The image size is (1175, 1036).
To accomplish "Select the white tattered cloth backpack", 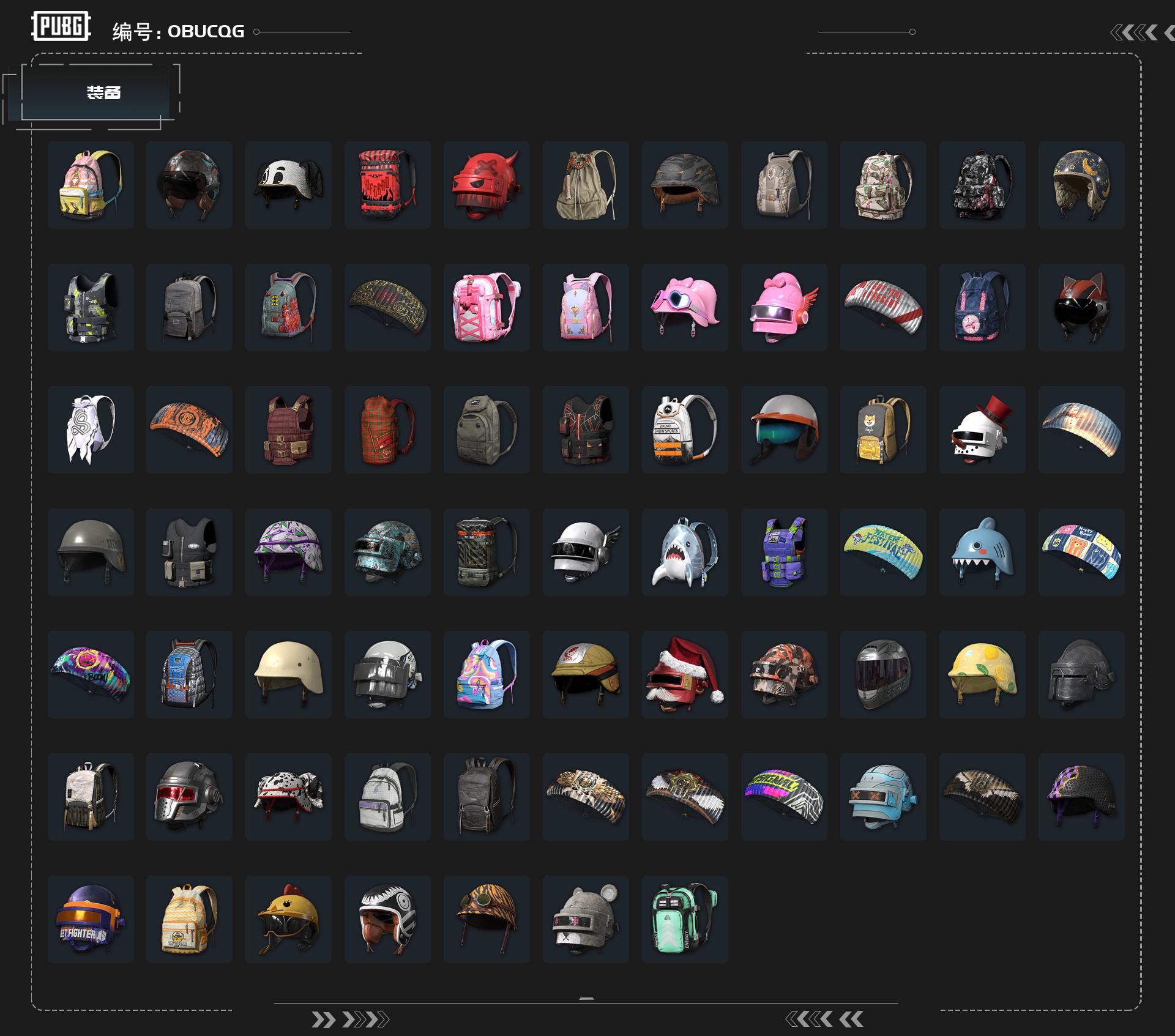I will [x=91, y=430].
